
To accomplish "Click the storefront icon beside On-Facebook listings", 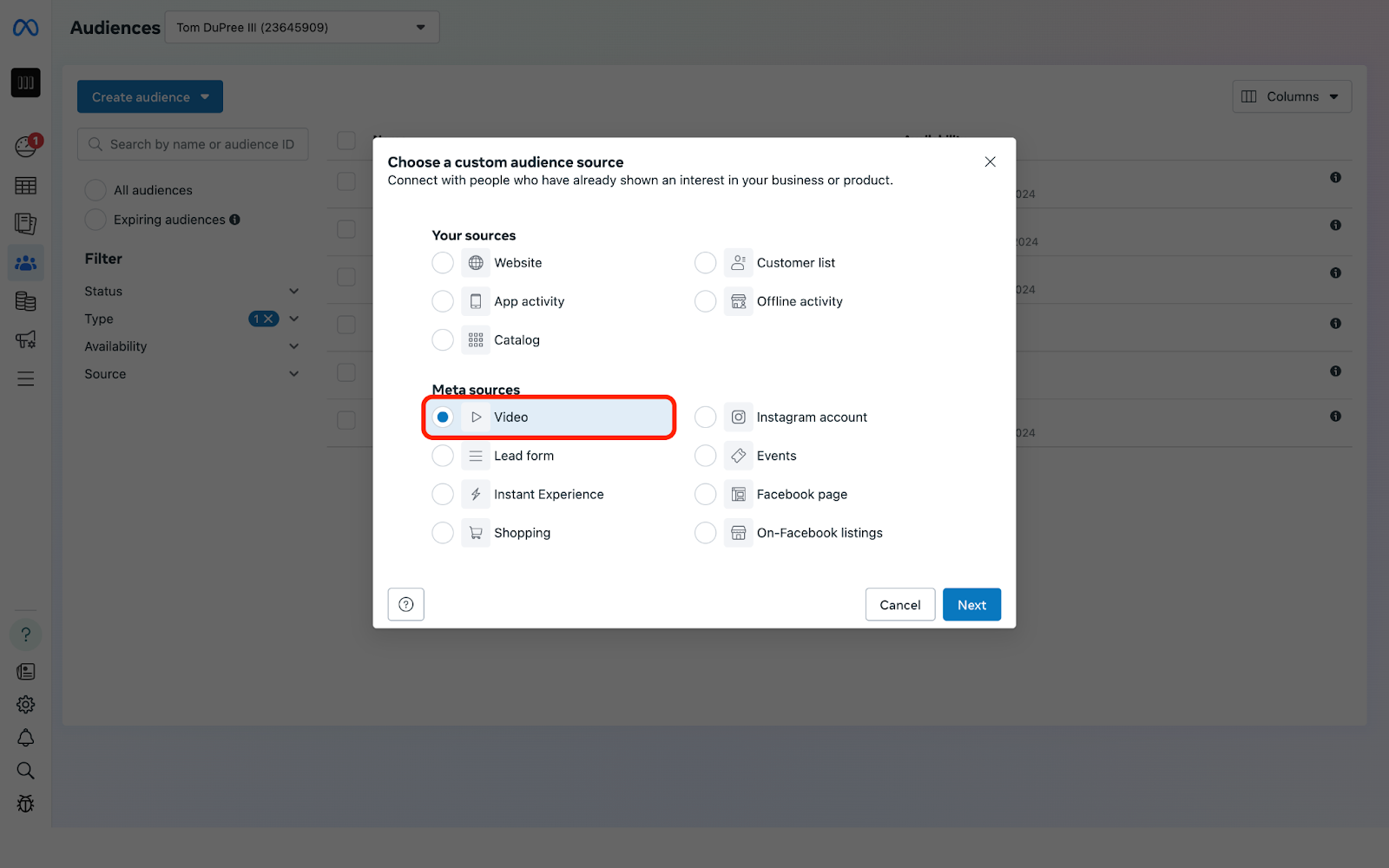I will (738, 533).
